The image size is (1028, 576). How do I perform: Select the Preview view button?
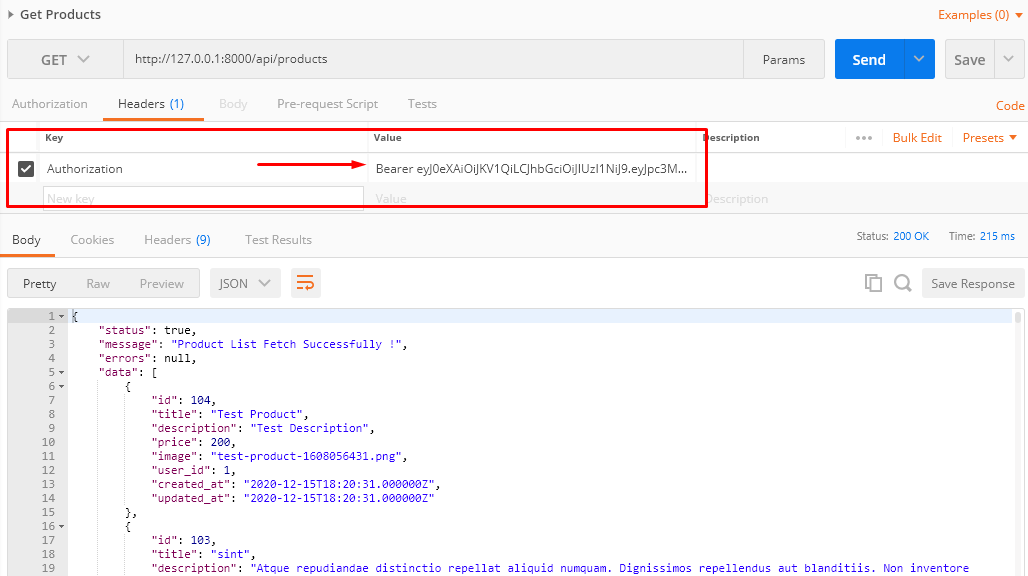point(161,283)
